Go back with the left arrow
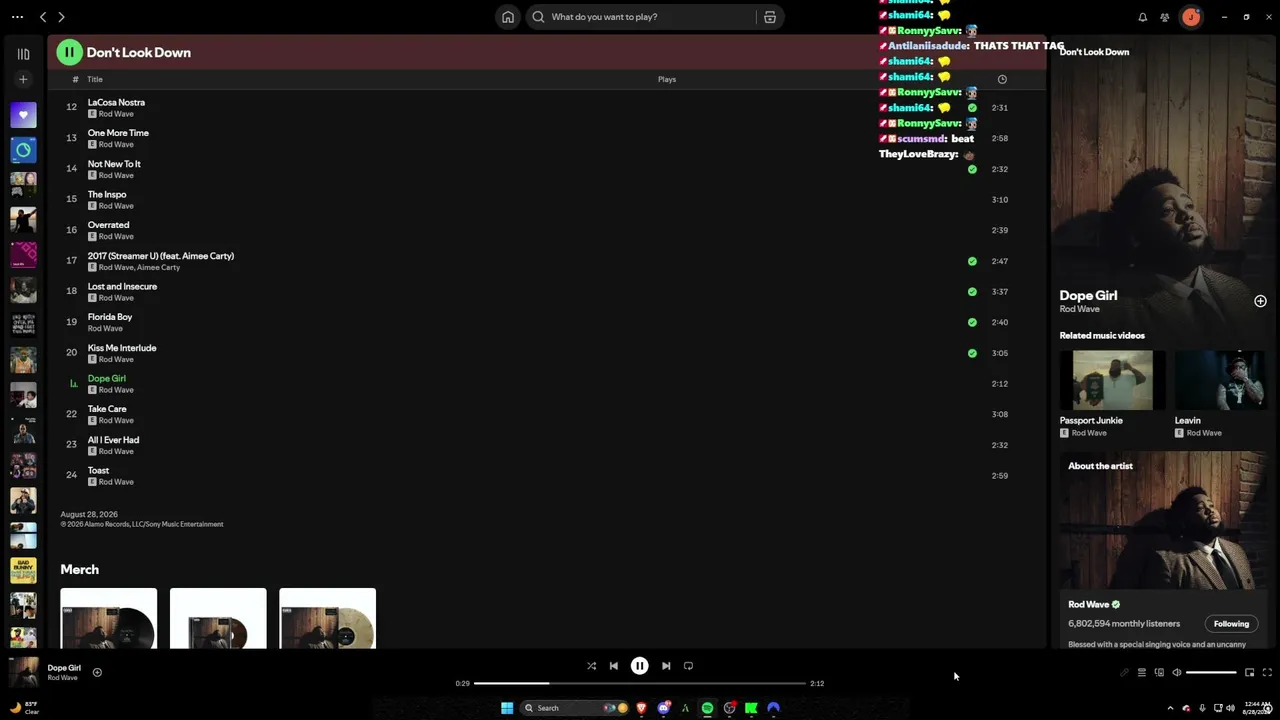This screenshot has height=720, width=1280. 43,17
